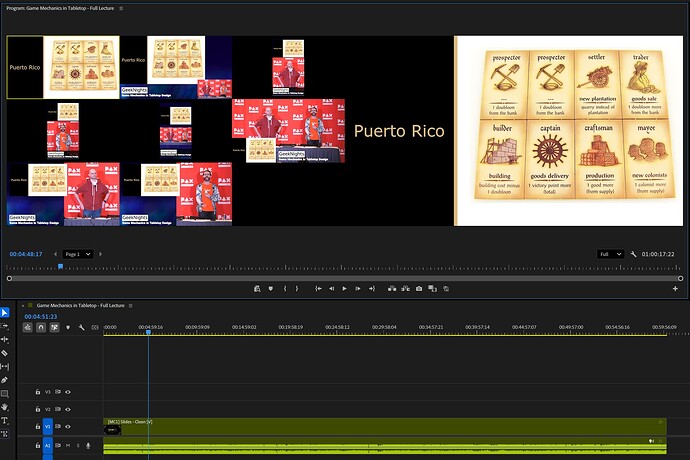This screenshot has width=690, height=460.
Task: Hide track V2 output eye
Action: coord(68,409)
